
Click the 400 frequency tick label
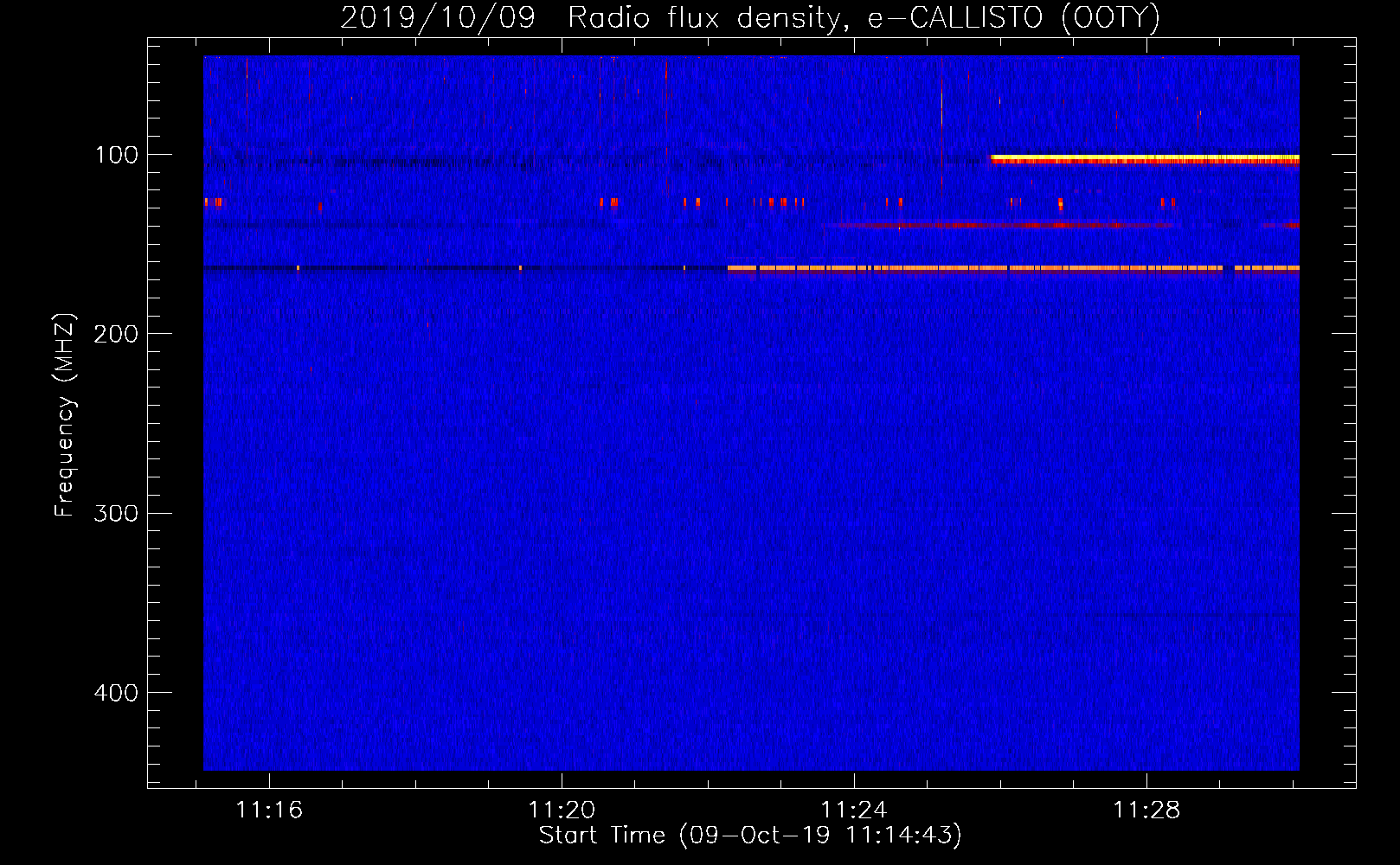tap(115, 693)
